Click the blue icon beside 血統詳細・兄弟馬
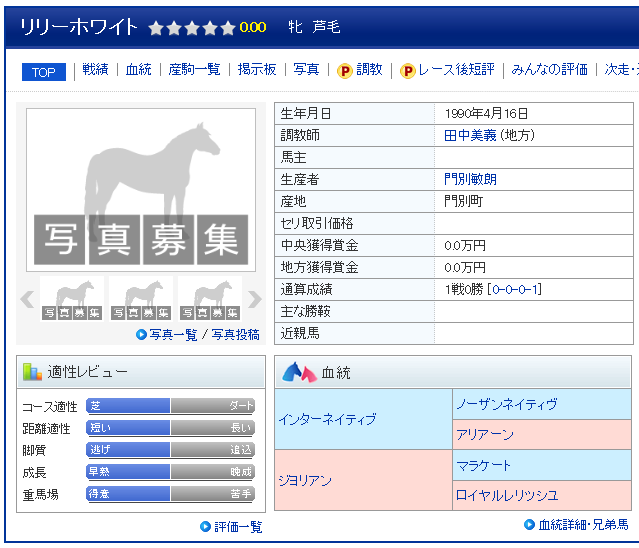 tap(529, 524)
